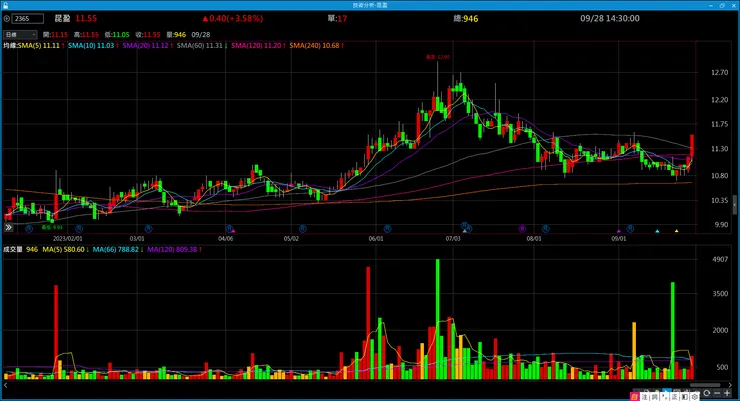Click the tall red volume bar near 06/01
This screenshot has height=401, width=740.
coord(368,323)
